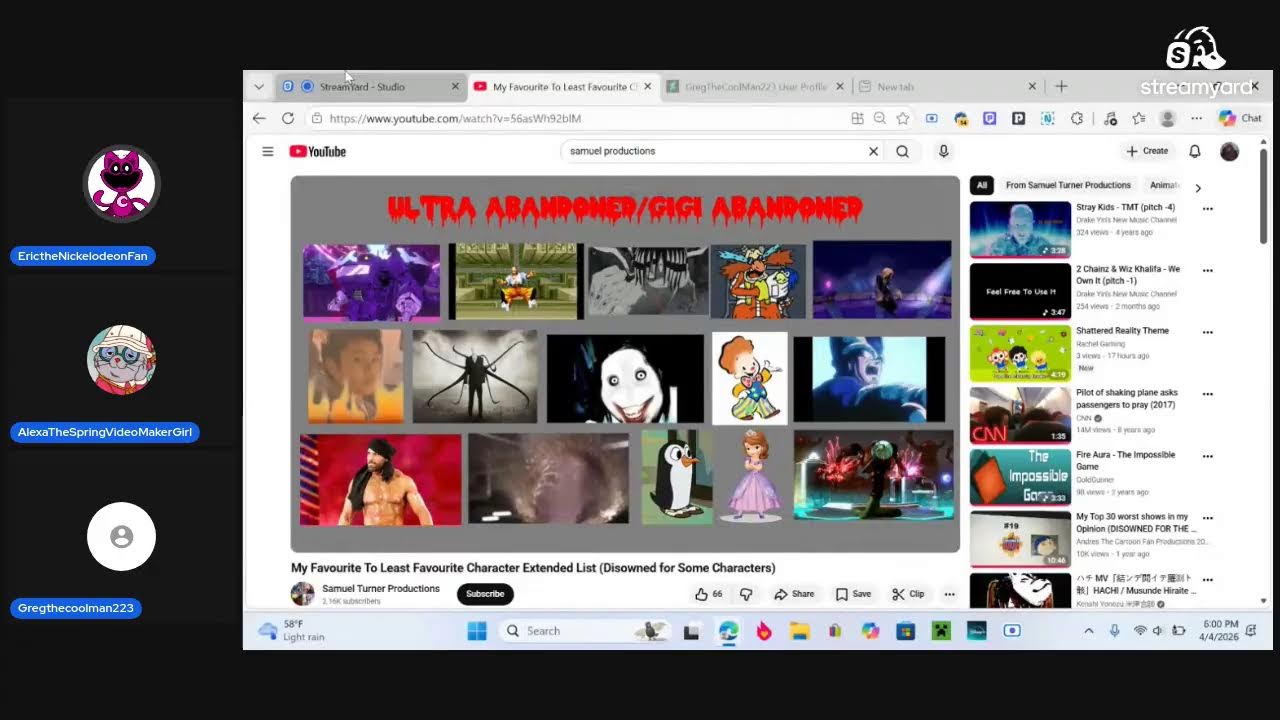Screen dimensions: 1280x720
Task: Click the Clip button
Action: tap(908, 594)
